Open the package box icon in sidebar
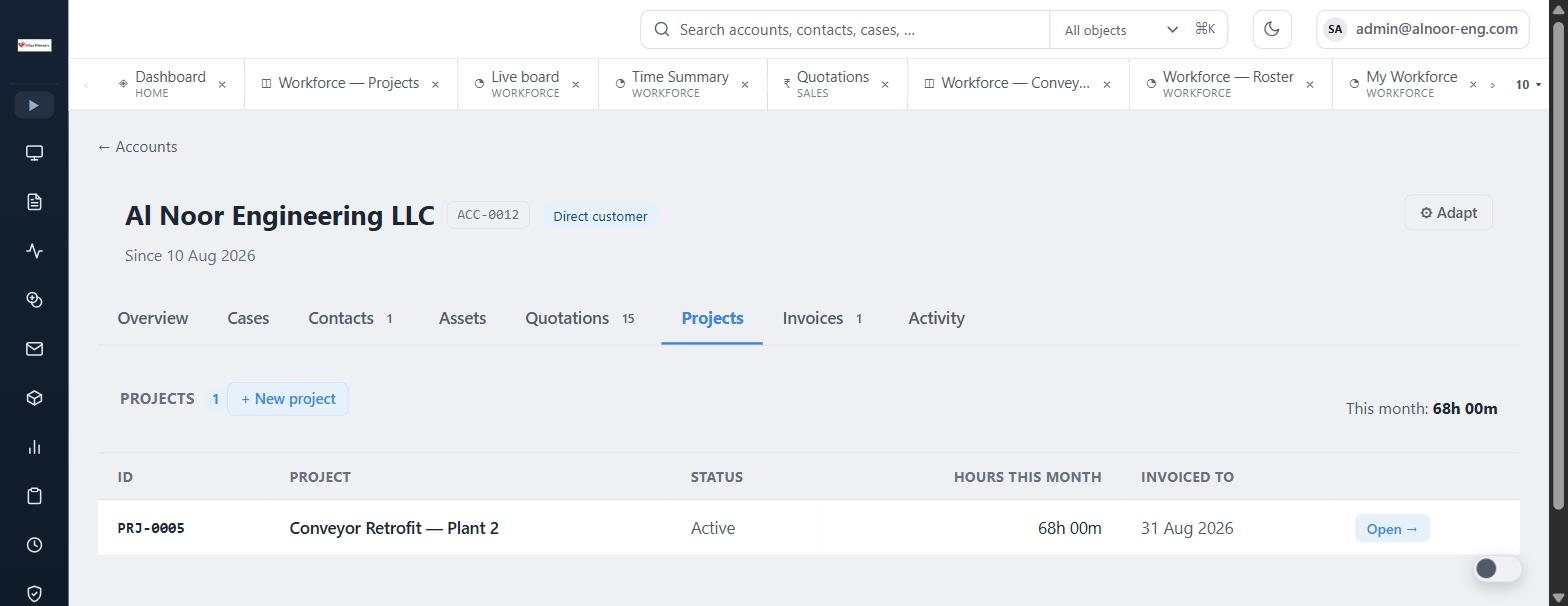1568x606 pixels. coord(34,398)
